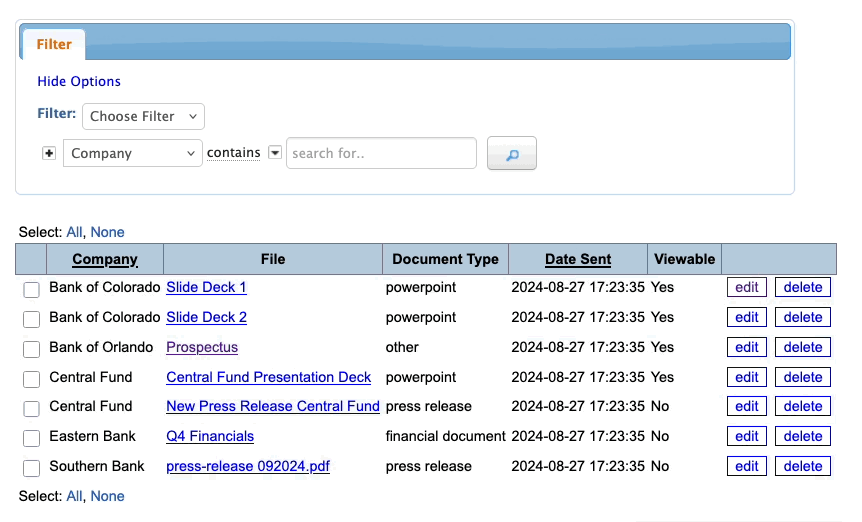Screen dimensions: 862x522
Task: Delete the Eastern Bank Q4 Financials row
Action: pos(802,436)
